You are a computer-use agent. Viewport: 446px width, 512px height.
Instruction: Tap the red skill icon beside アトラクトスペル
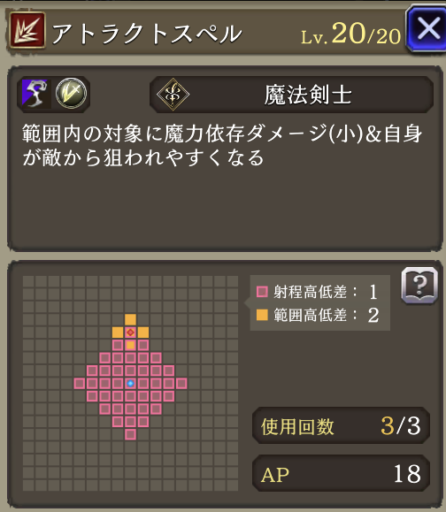tap(27, 30)
